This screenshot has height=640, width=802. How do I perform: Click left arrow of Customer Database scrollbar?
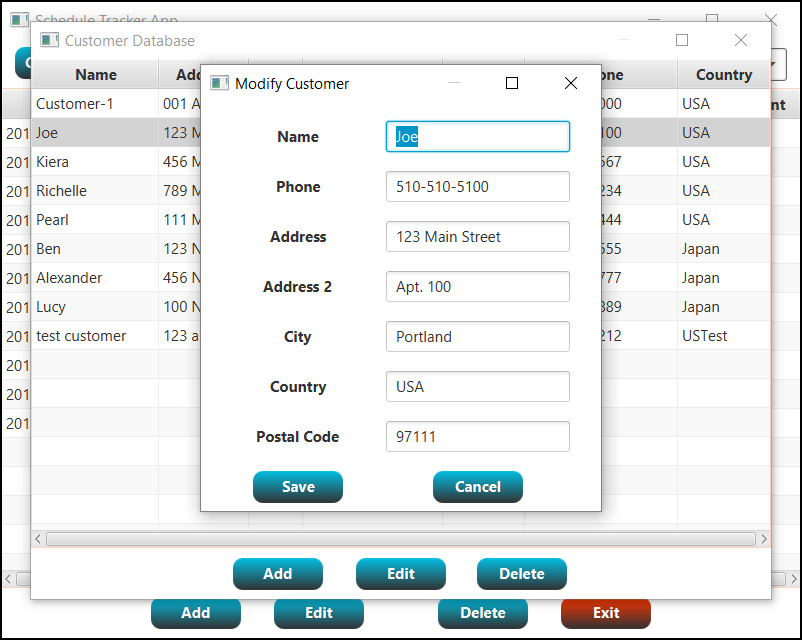point(38,539)
